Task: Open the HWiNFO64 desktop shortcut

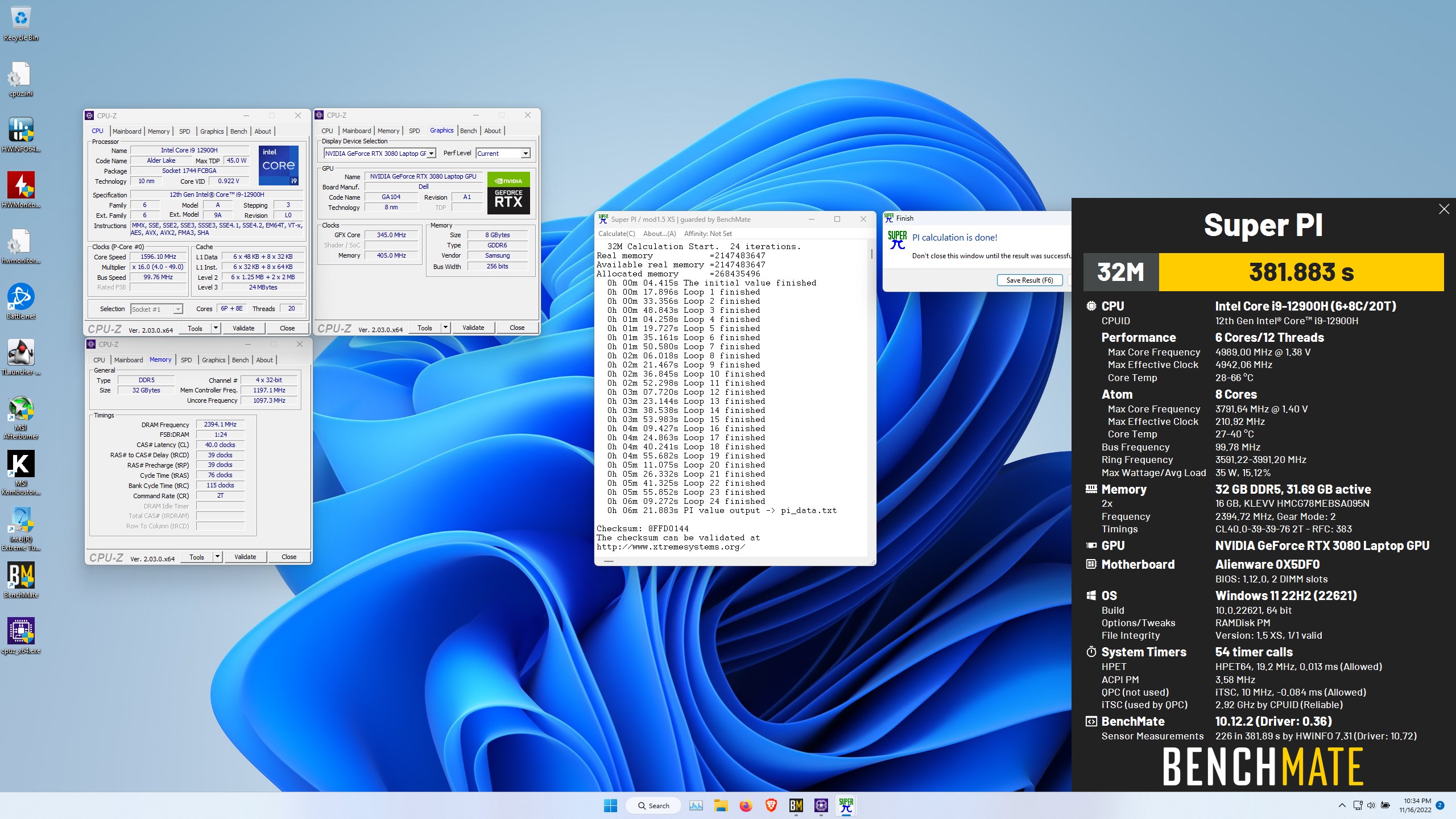Action: (x=21, y=134)
